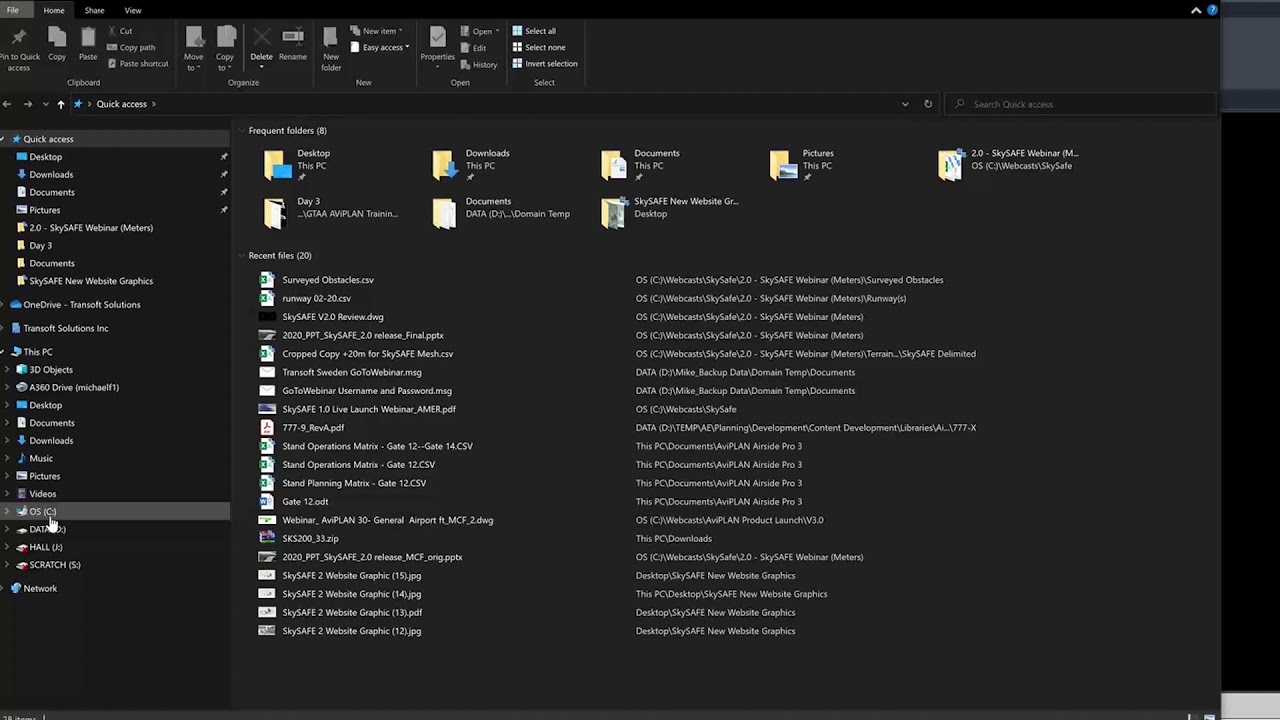
Task: Open the address bar history dropdown
Action: click(x=905, y=104)
